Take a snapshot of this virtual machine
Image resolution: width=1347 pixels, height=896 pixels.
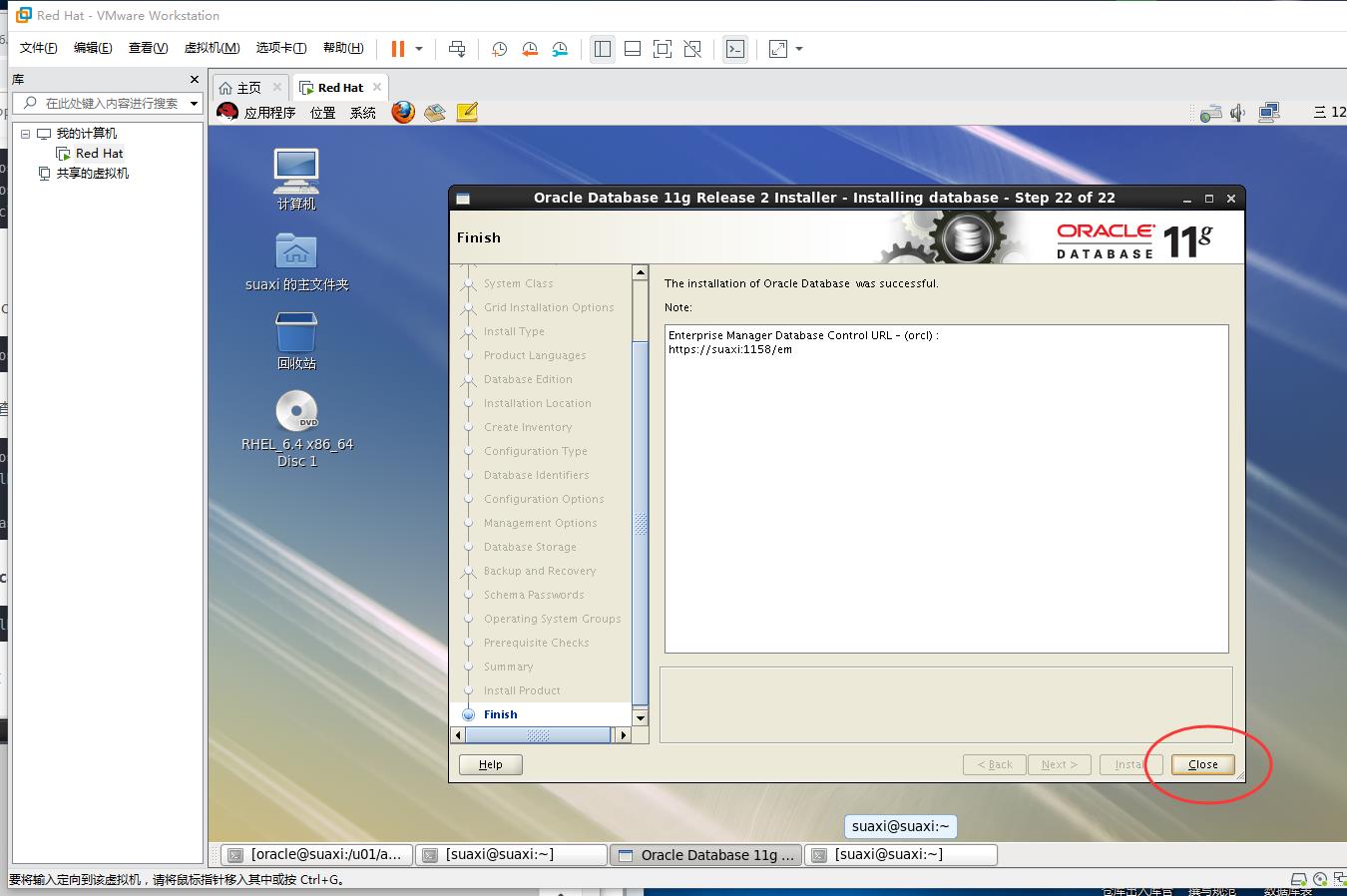499,49
